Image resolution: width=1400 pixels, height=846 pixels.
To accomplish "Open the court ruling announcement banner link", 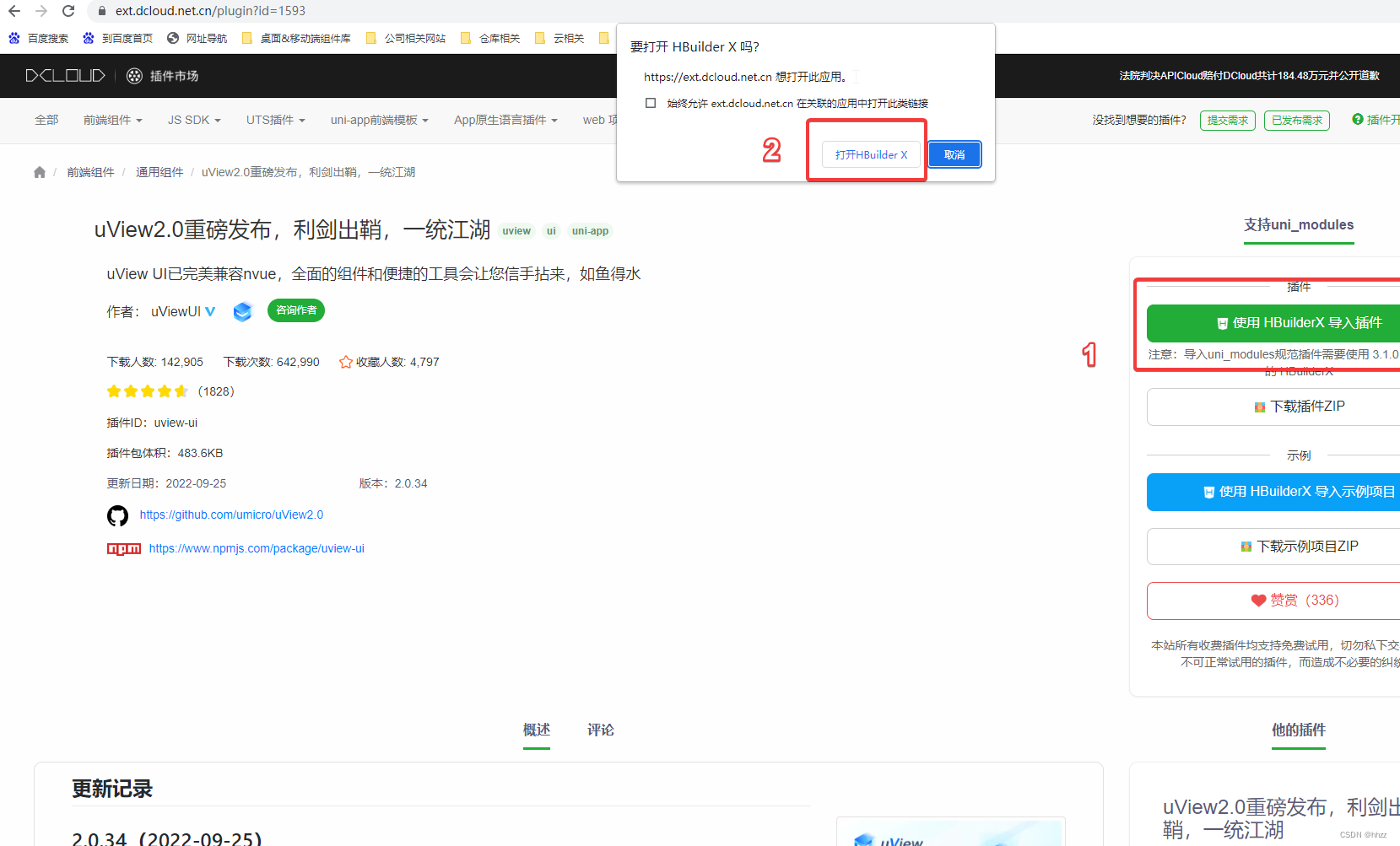I will 1249,76.
